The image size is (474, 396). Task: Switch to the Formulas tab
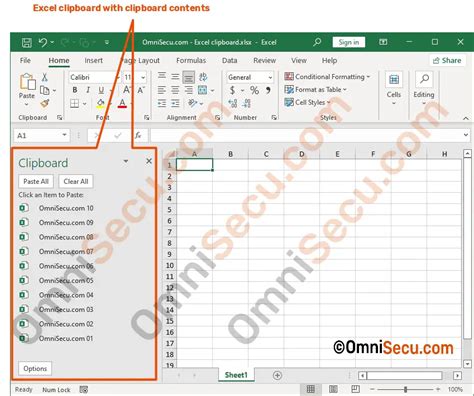click(191, 61)
